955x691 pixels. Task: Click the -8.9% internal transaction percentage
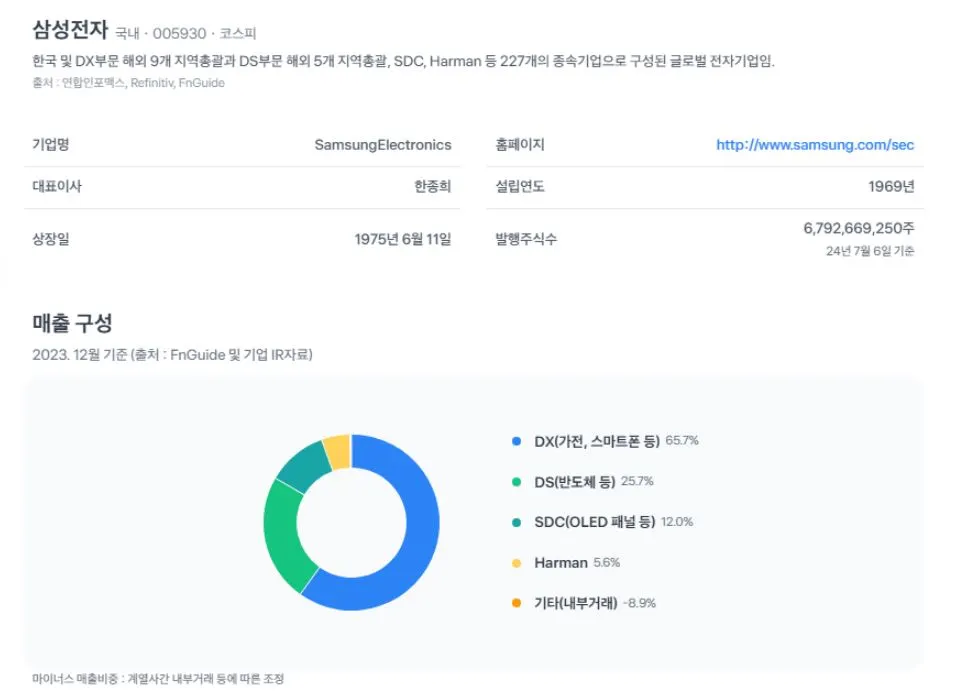point(640,603)
